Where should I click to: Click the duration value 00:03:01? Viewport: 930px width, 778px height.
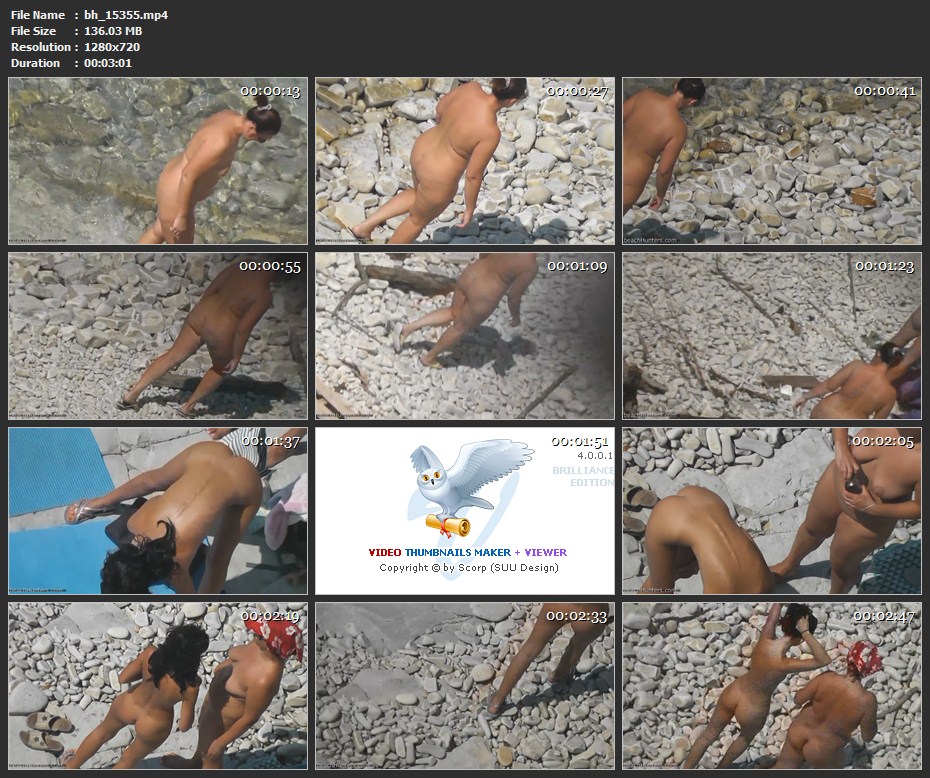click(108, 63)
